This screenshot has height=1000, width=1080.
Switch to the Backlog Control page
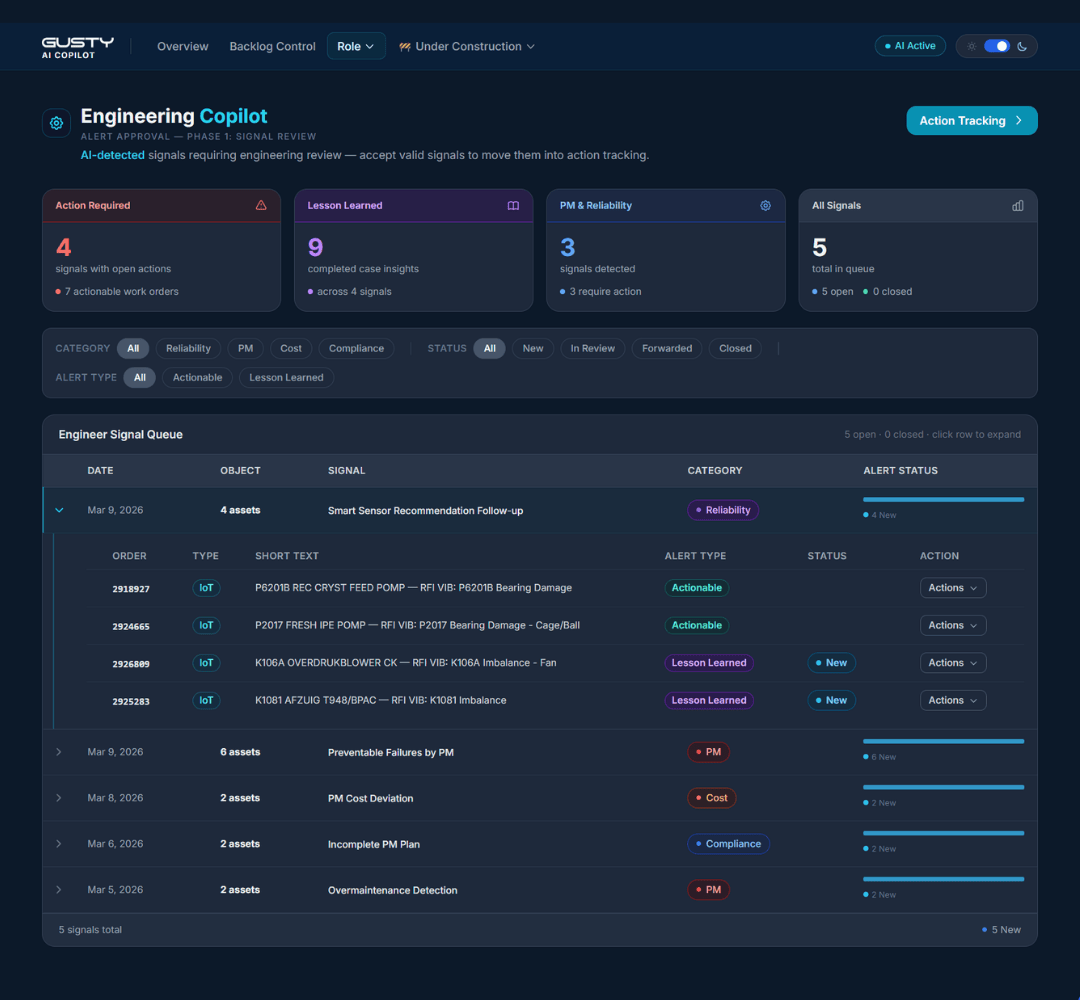click(x=272, y=46)
